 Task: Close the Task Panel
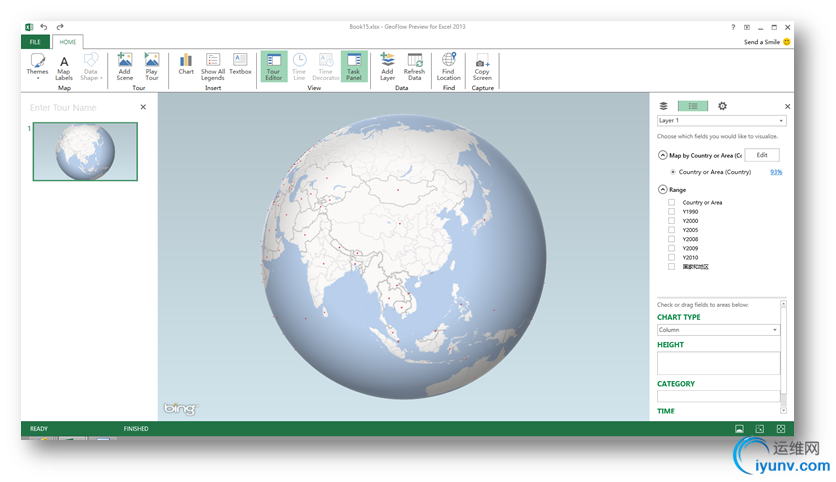[787, 107]
